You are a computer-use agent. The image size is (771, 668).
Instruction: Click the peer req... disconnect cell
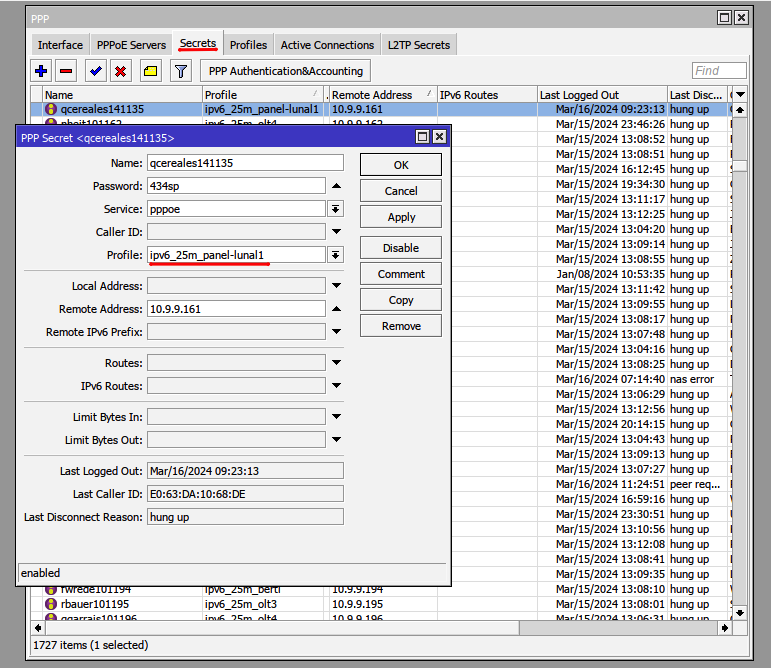pos(695,484)
